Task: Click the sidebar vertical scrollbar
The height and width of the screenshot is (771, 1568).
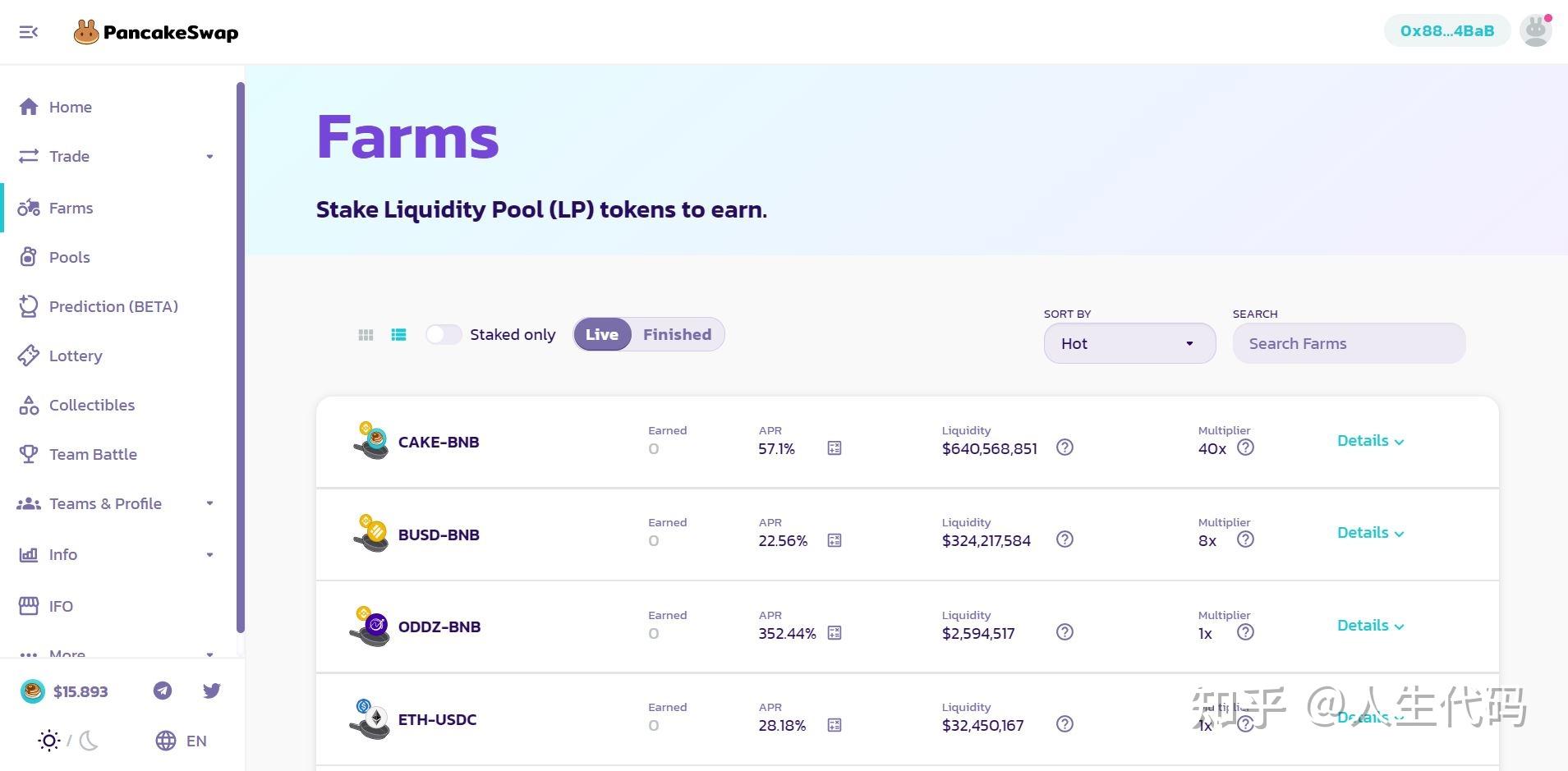Action: pos(241,357)
